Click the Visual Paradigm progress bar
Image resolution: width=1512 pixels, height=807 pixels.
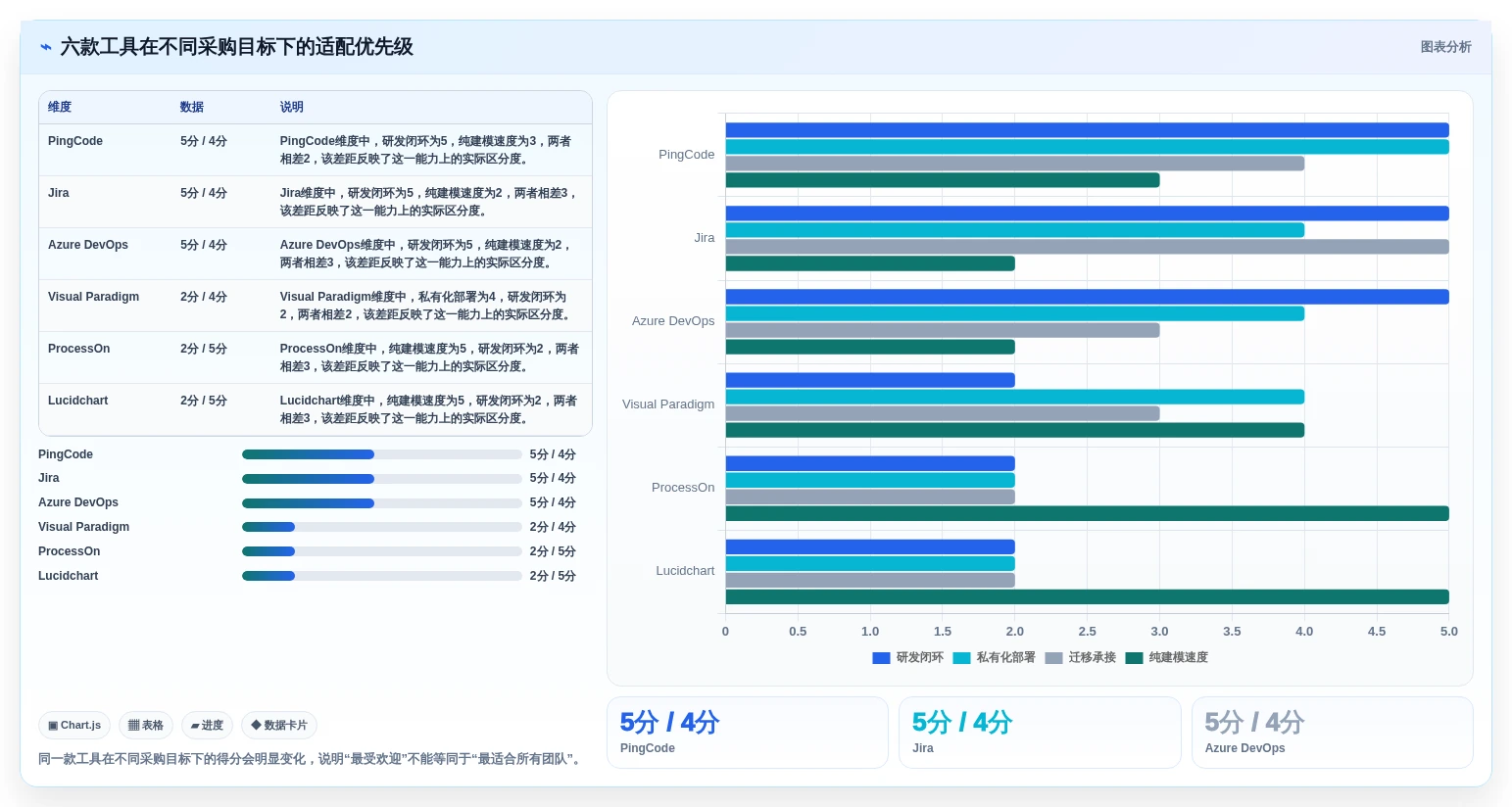381,527
